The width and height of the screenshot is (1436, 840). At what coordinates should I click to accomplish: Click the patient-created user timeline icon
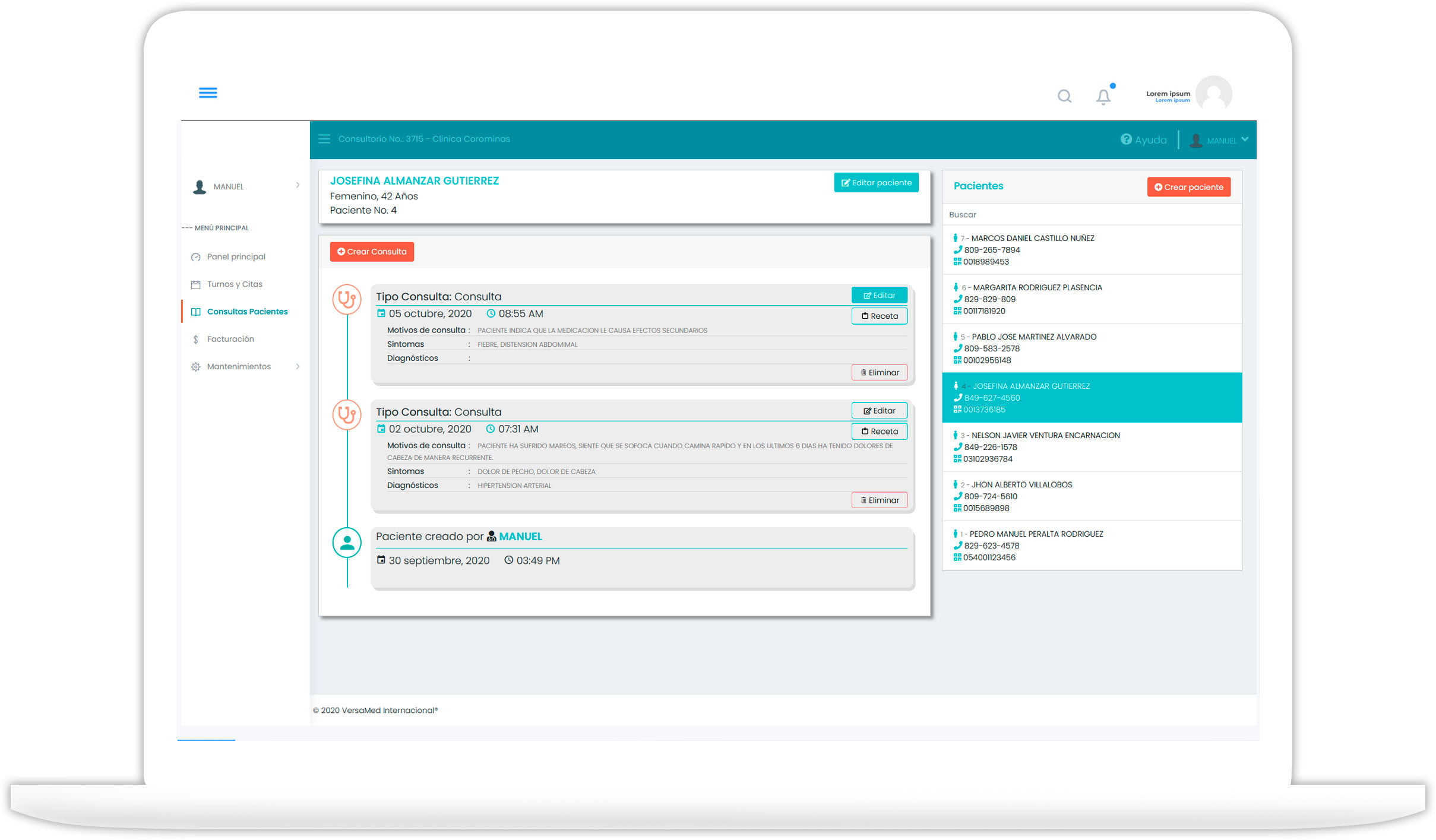pyautogui.click(x=347, y=542)
